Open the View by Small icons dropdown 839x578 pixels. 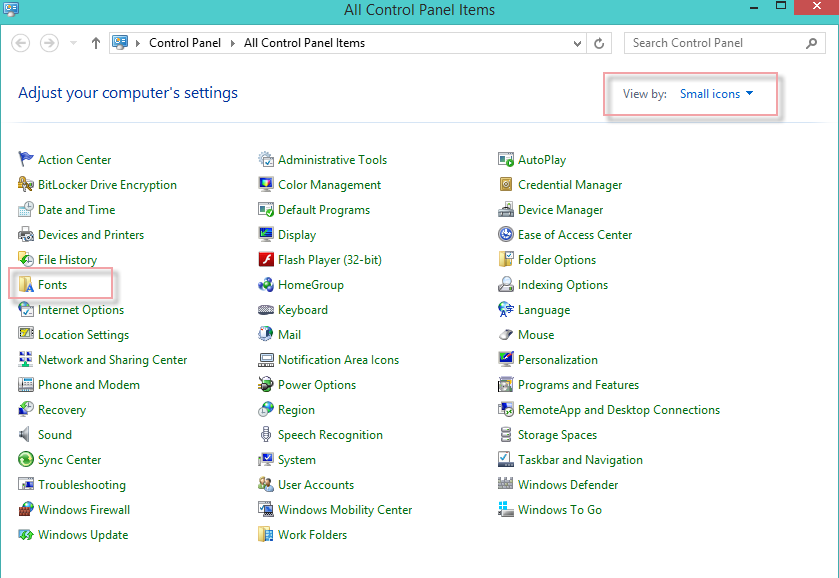pos(716,94)
